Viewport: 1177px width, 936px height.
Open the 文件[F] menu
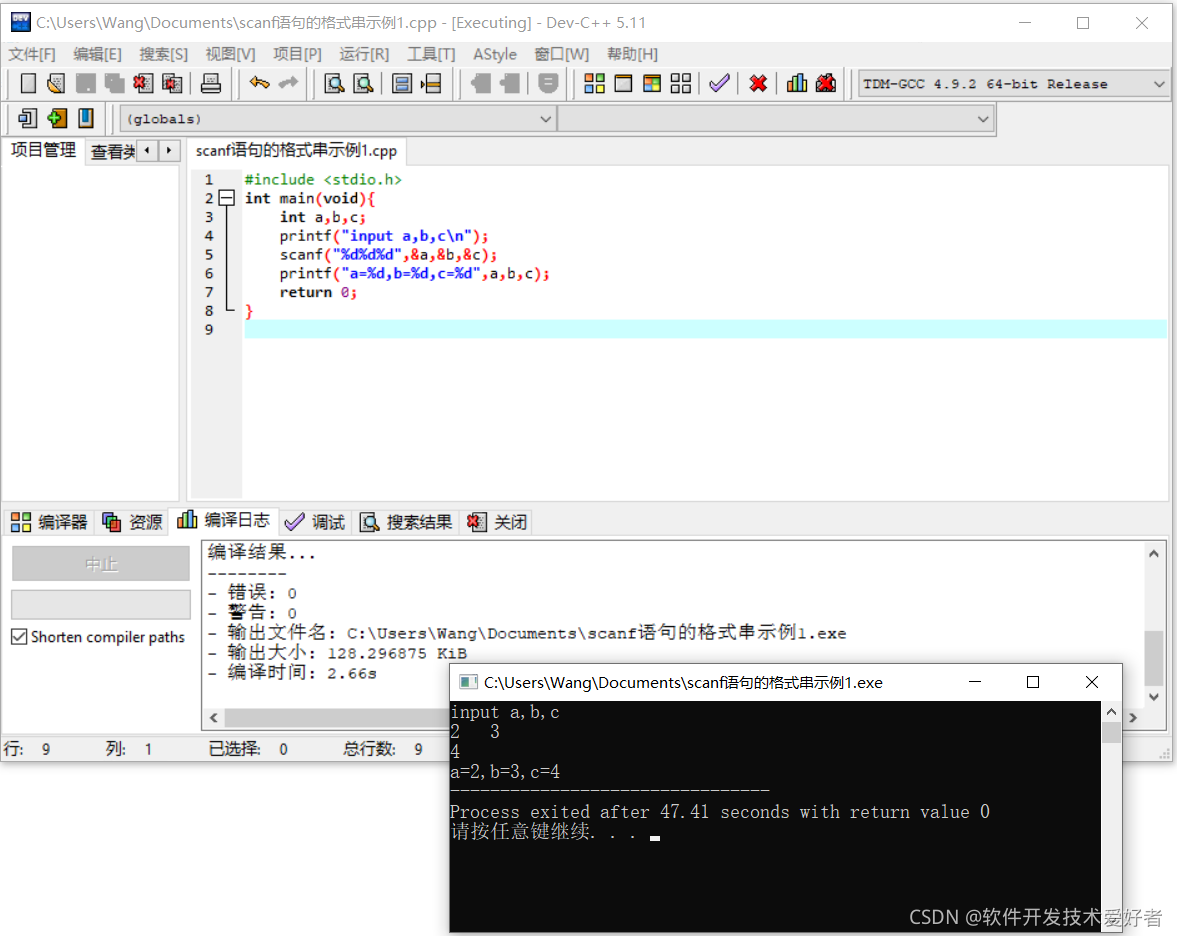click(32, 54)
